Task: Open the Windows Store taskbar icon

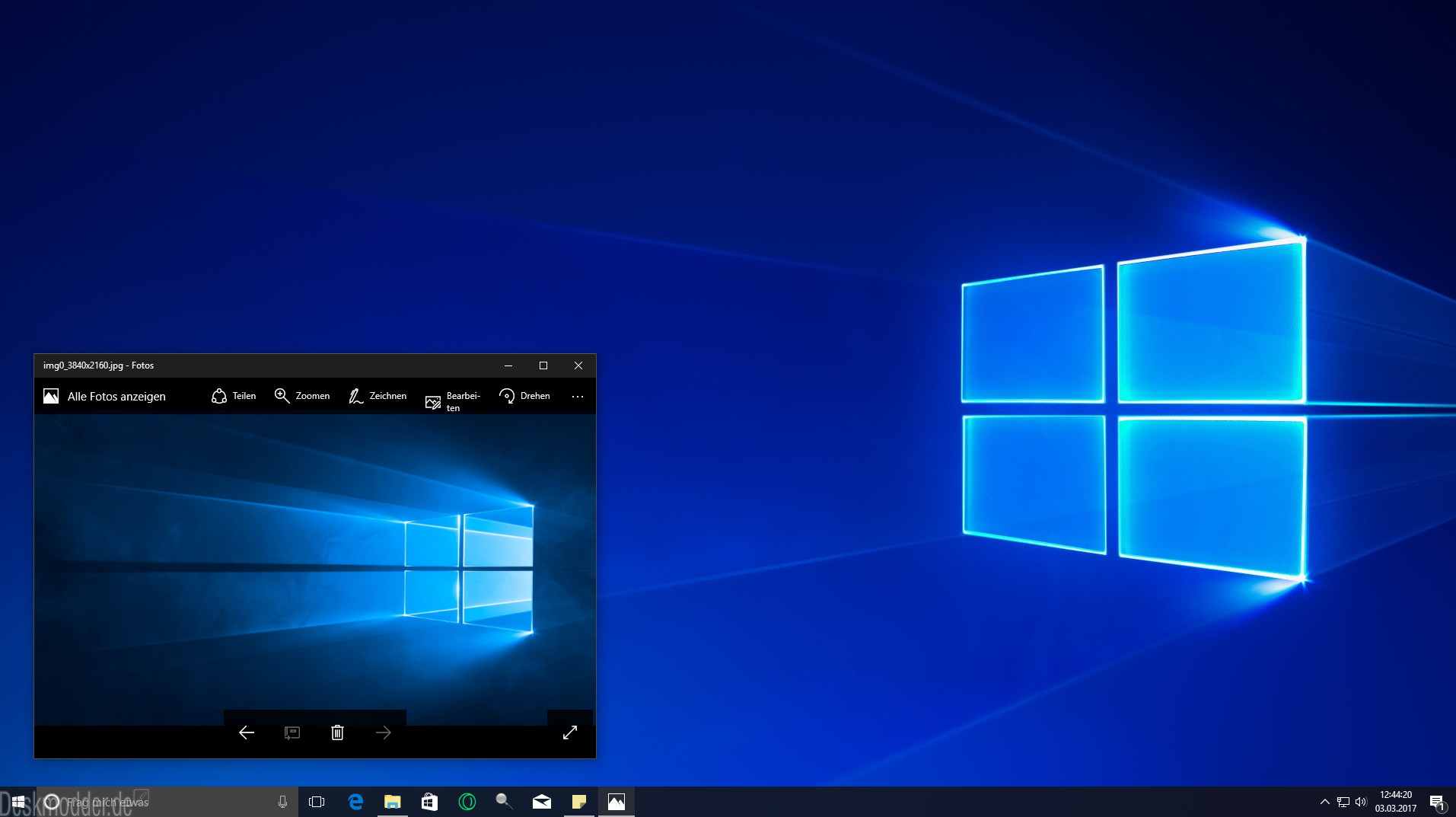Action: 429,802
